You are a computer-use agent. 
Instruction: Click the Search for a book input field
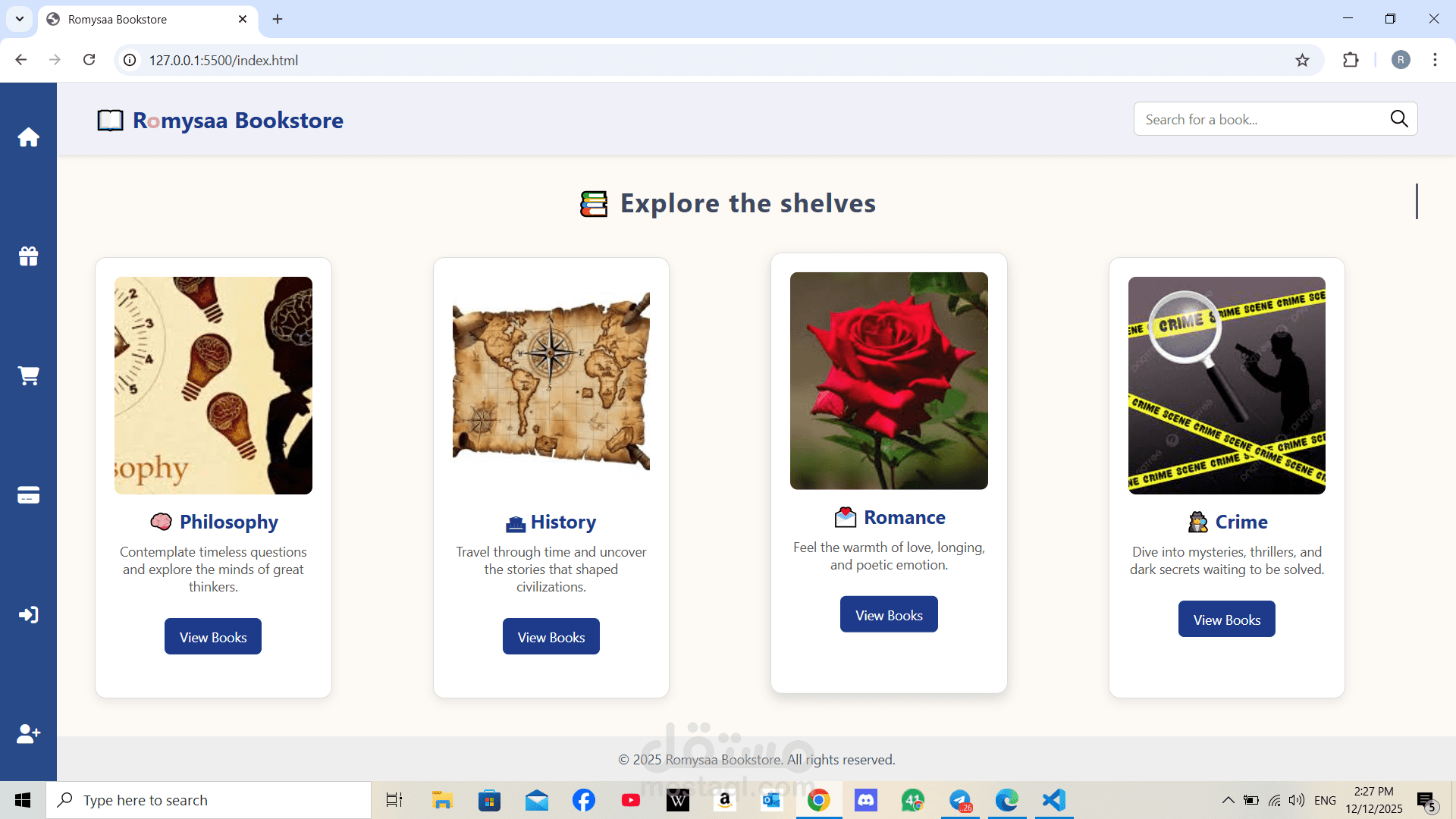click(x=1251, y=119)
